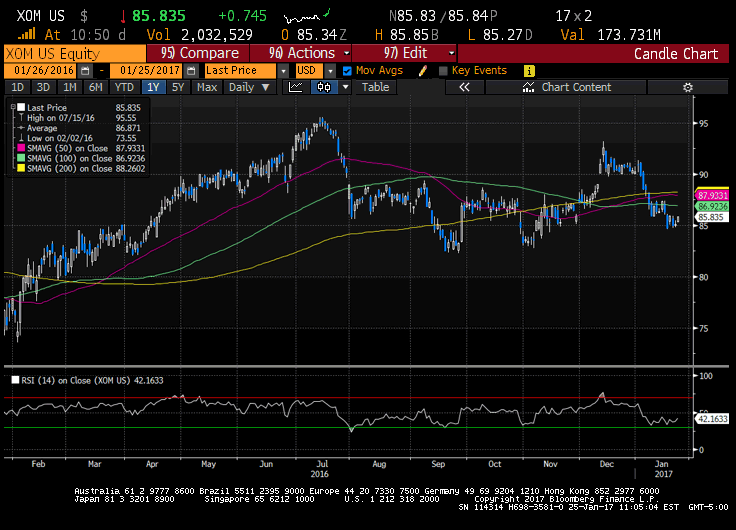Image resolution: width=736 pixels, height=530 pixels.
Task: Collapse panel with double-chevron icon
Action: [464, 87]
